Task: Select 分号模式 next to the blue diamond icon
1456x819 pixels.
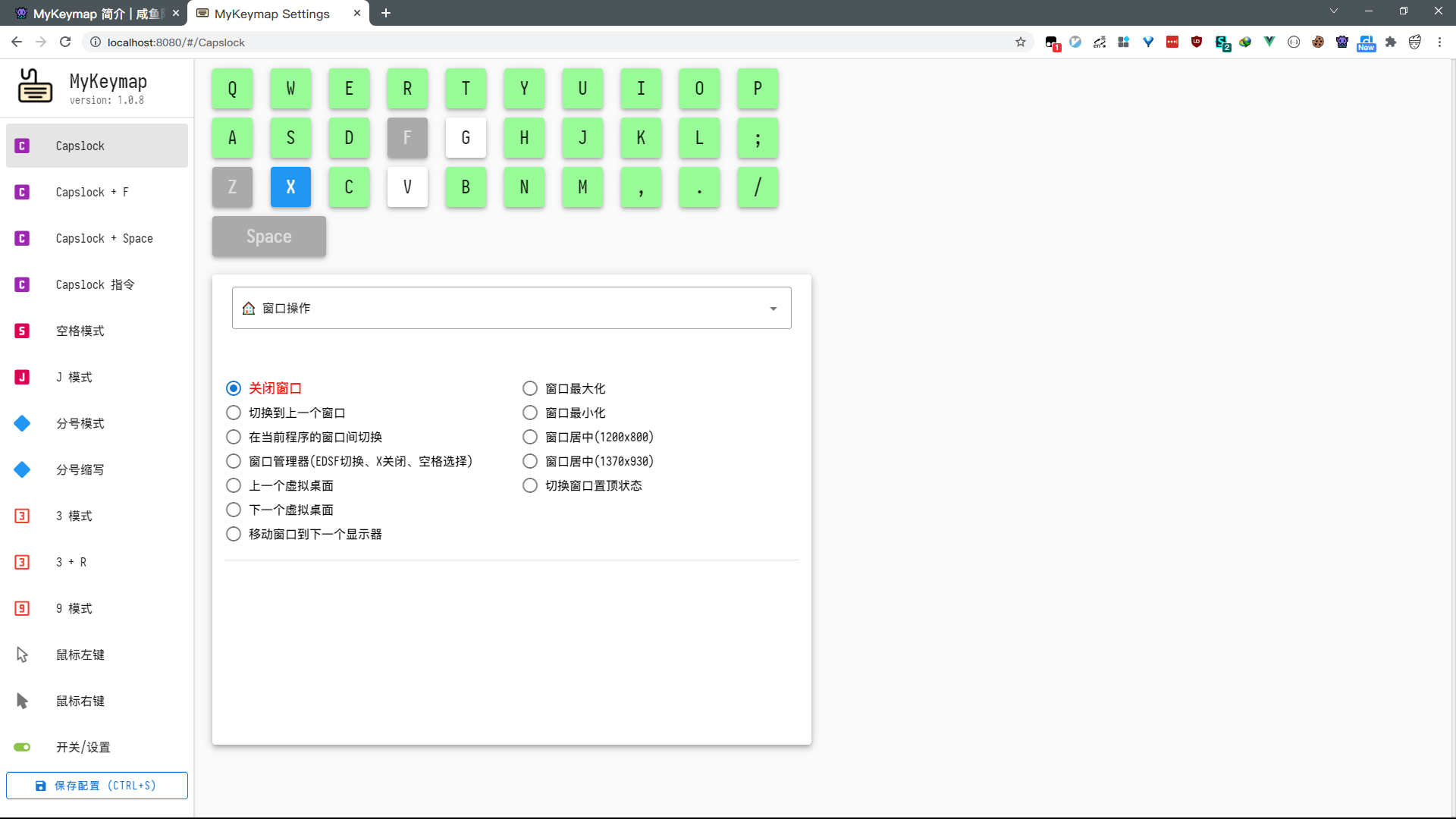Action: (x=80, y=423)
